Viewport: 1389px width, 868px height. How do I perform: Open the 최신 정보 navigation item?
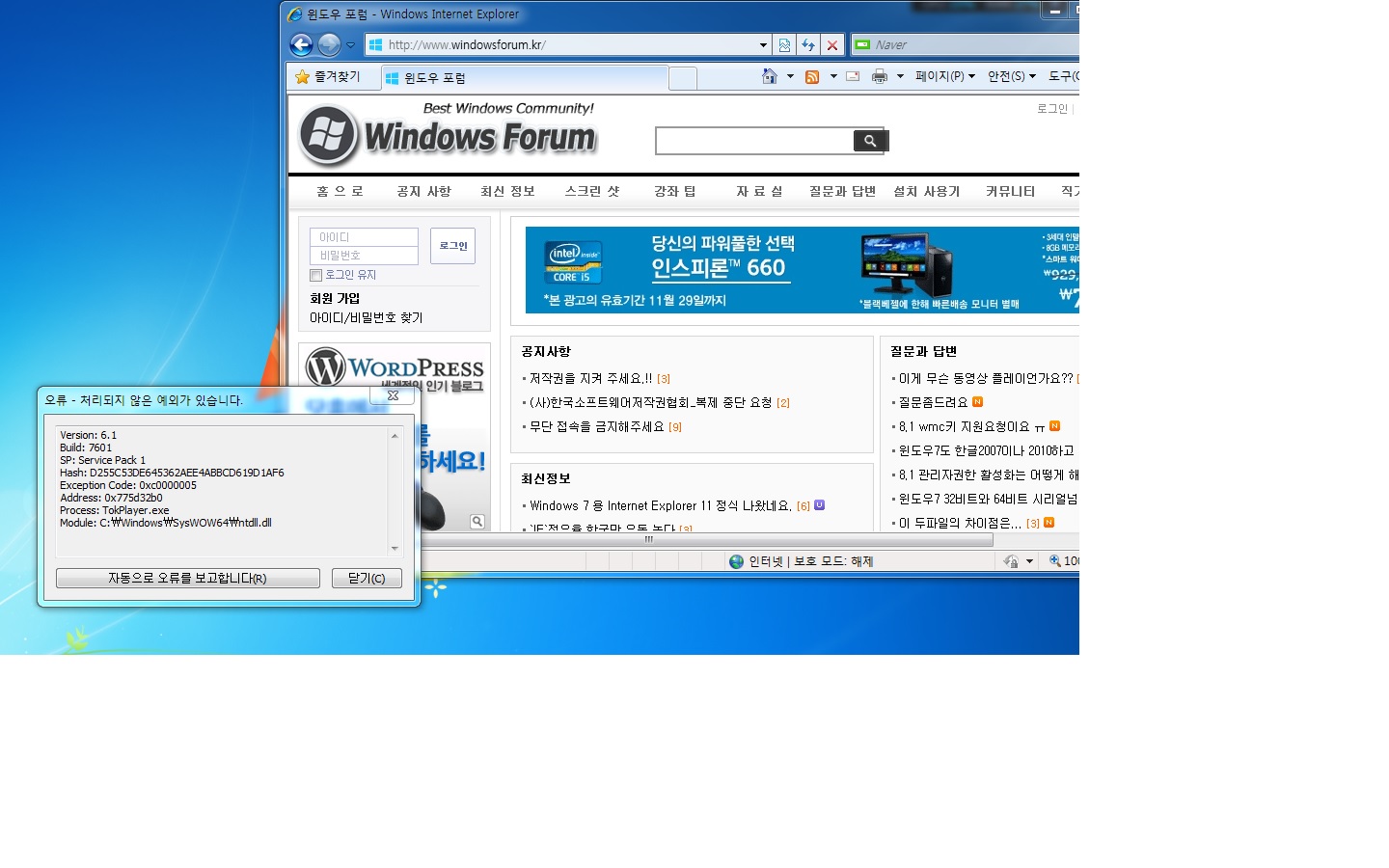507,191
